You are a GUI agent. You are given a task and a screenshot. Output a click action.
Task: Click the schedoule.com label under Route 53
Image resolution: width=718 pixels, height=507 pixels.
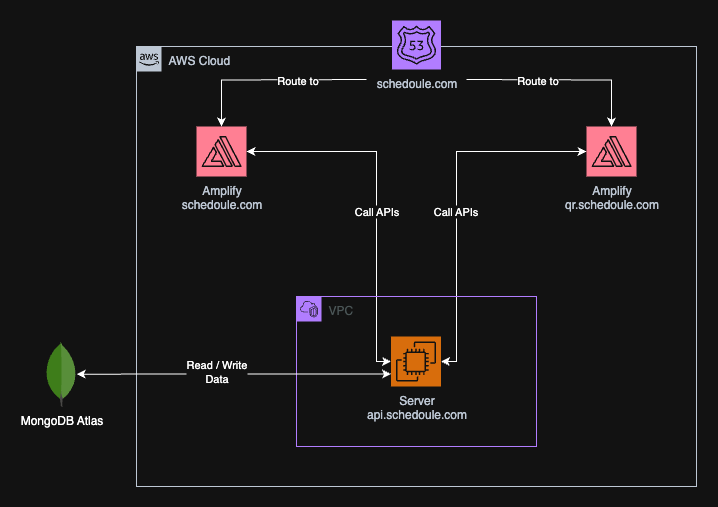[x=417, y=84]
